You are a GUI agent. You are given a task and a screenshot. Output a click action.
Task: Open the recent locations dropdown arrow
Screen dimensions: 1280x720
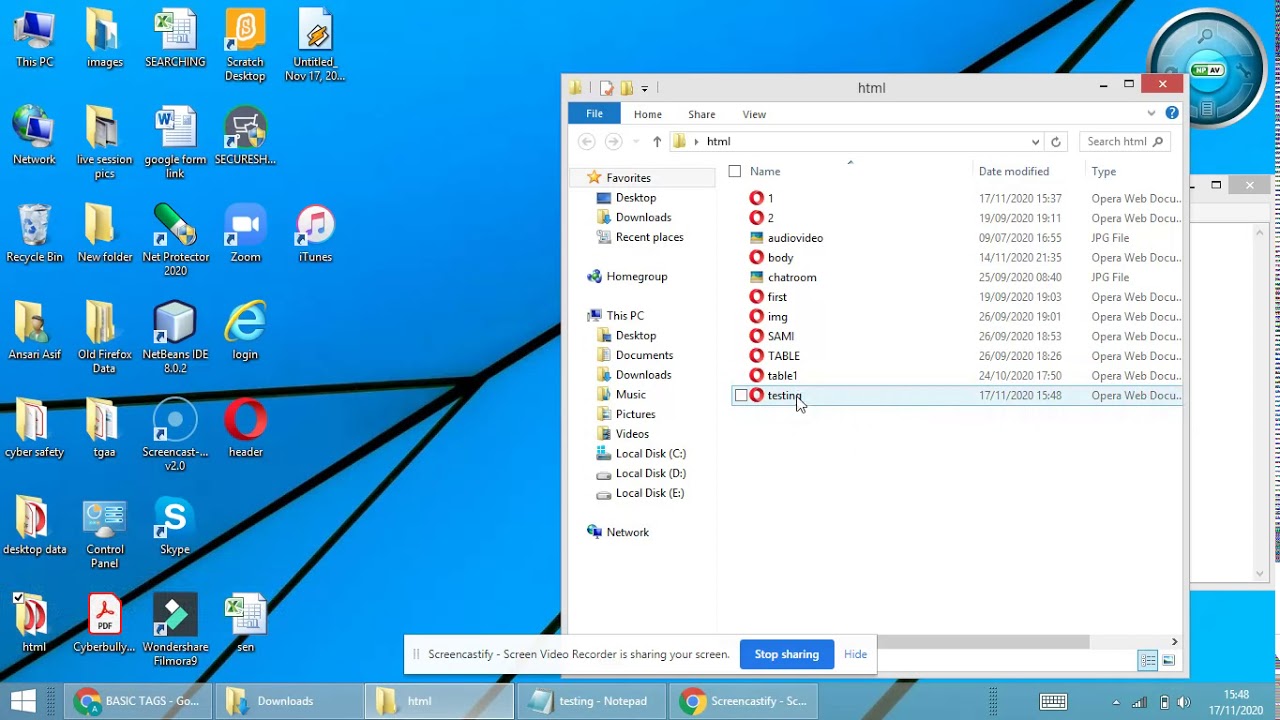pos(636,142)
